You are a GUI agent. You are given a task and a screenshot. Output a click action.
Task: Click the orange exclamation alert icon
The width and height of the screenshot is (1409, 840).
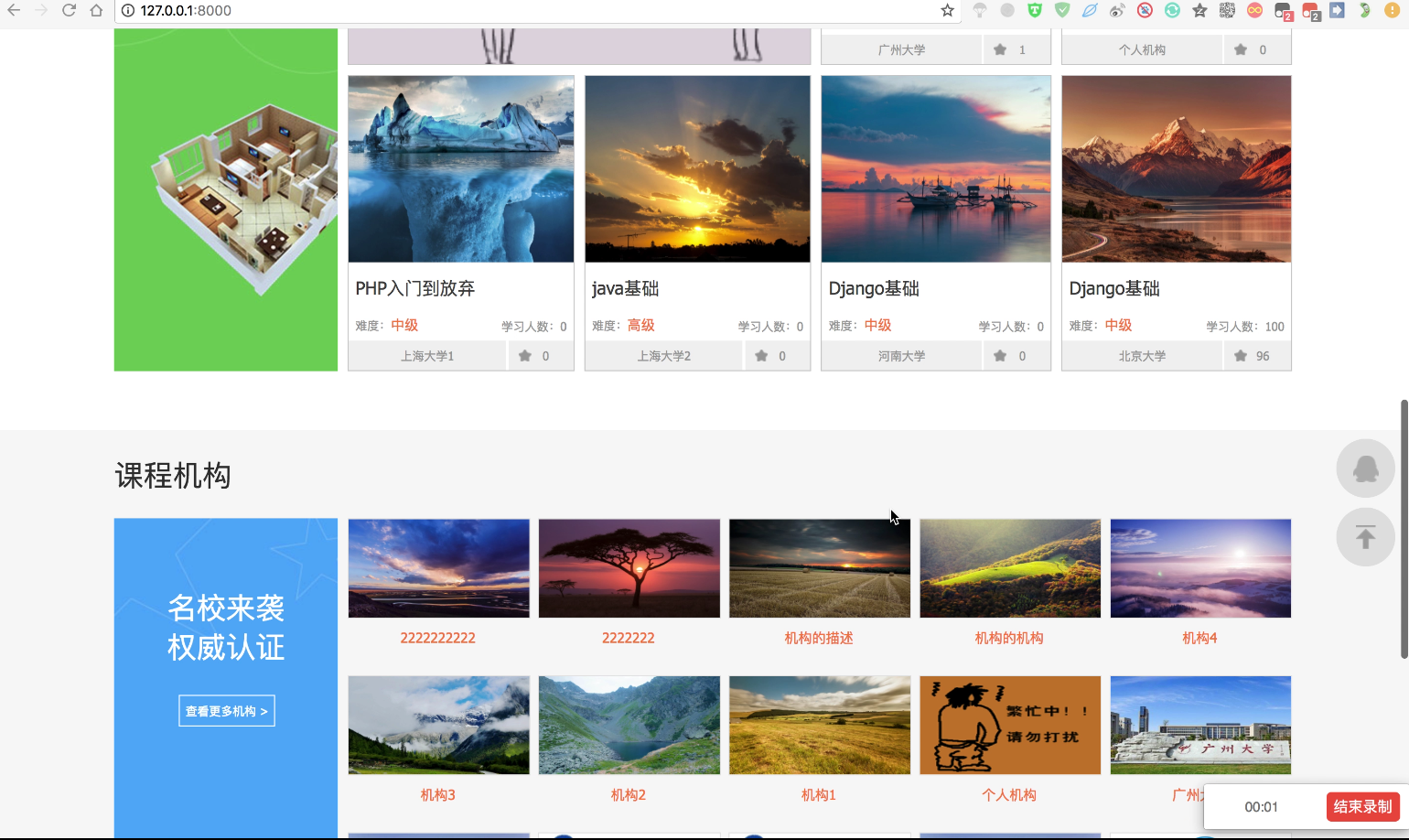[1392, 10]
